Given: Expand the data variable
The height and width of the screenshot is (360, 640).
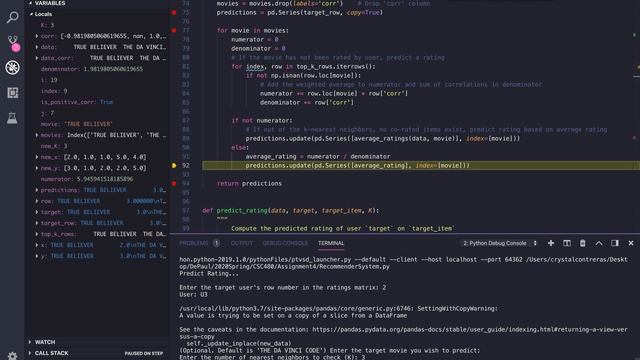Looking at the screenshot, I should pos(37,47).
